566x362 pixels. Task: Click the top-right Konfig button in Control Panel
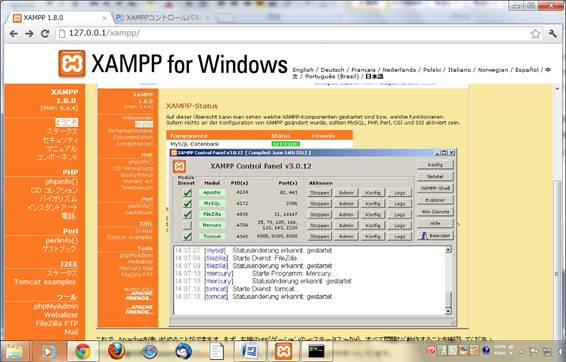point(435,165)
